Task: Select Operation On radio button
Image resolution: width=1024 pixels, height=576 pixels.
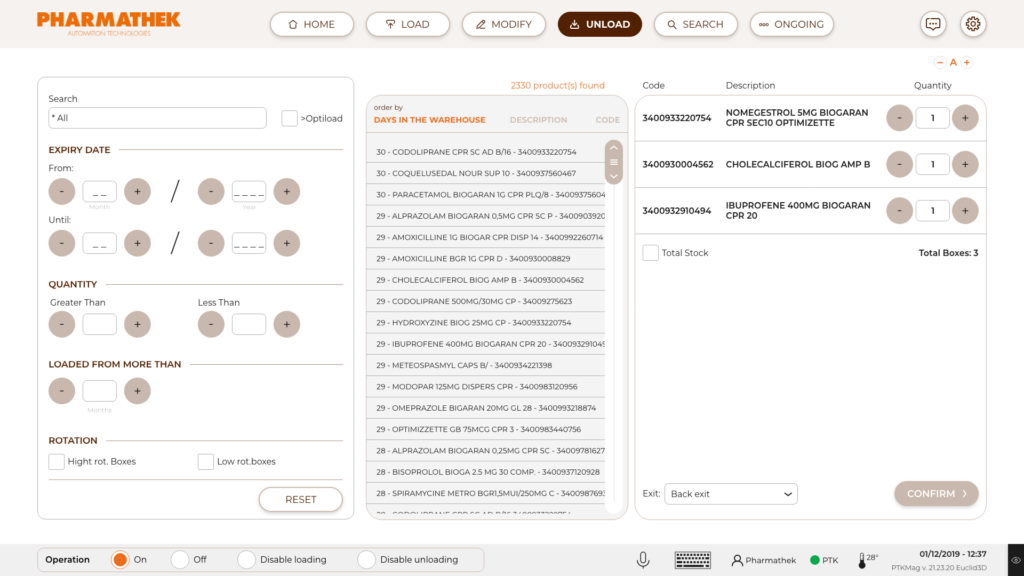Action: coord(120,560)
